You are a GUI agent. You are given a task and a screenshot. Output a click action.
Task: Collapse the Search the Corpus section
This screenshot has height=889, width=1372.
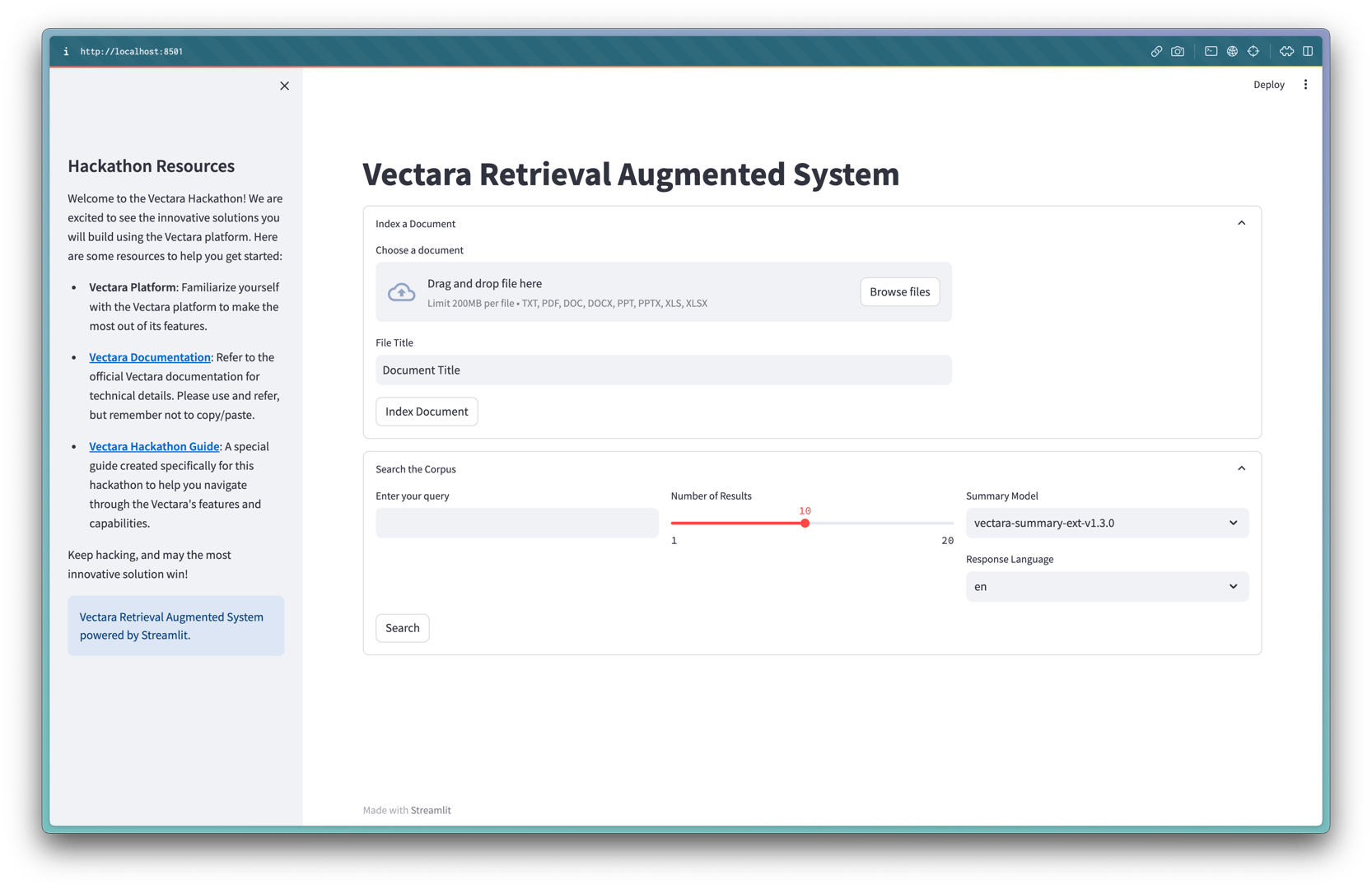click(x=1241, y=468)
